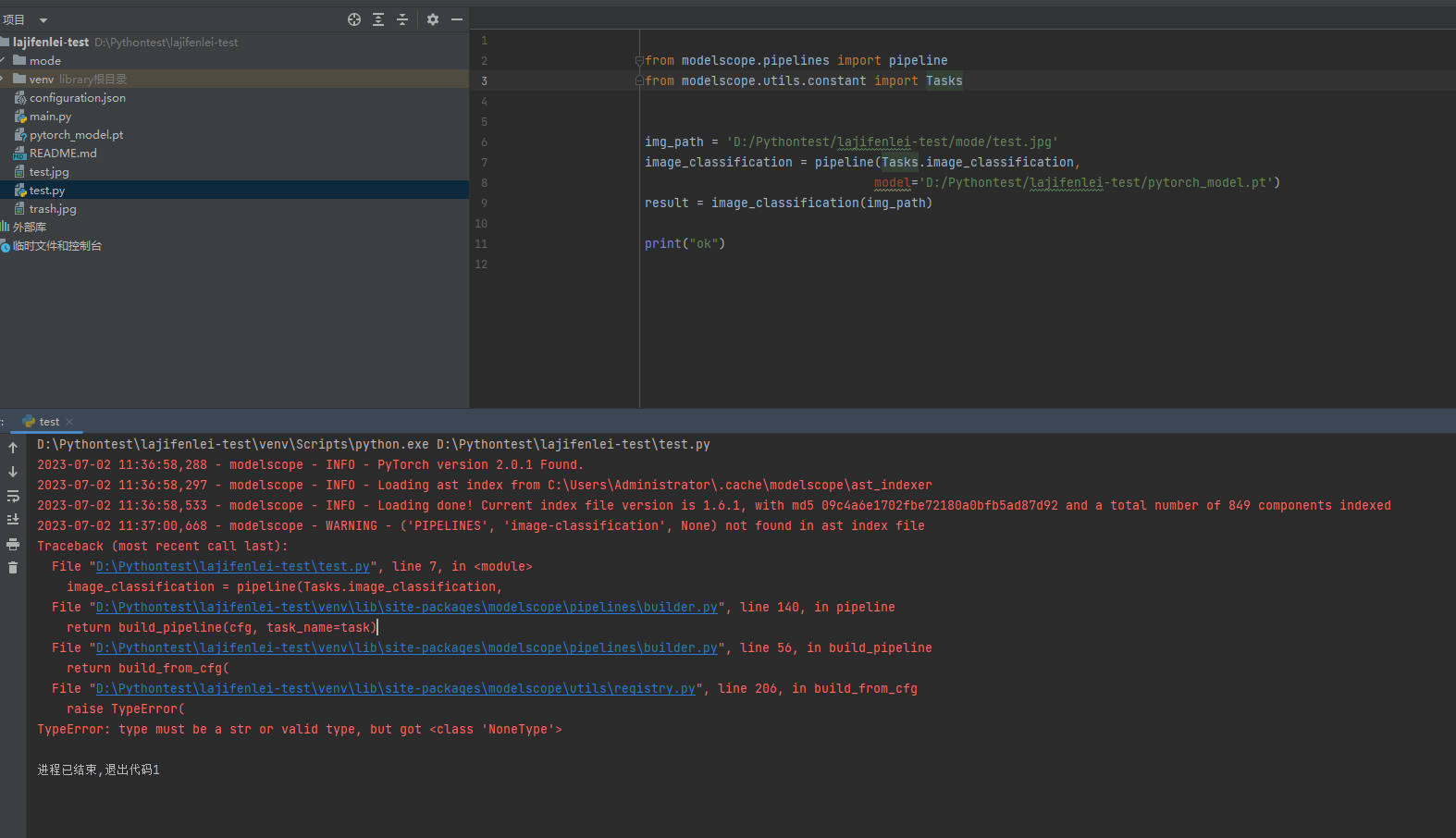Hide the project tool window with minus icon

click(x=457, y=19)
